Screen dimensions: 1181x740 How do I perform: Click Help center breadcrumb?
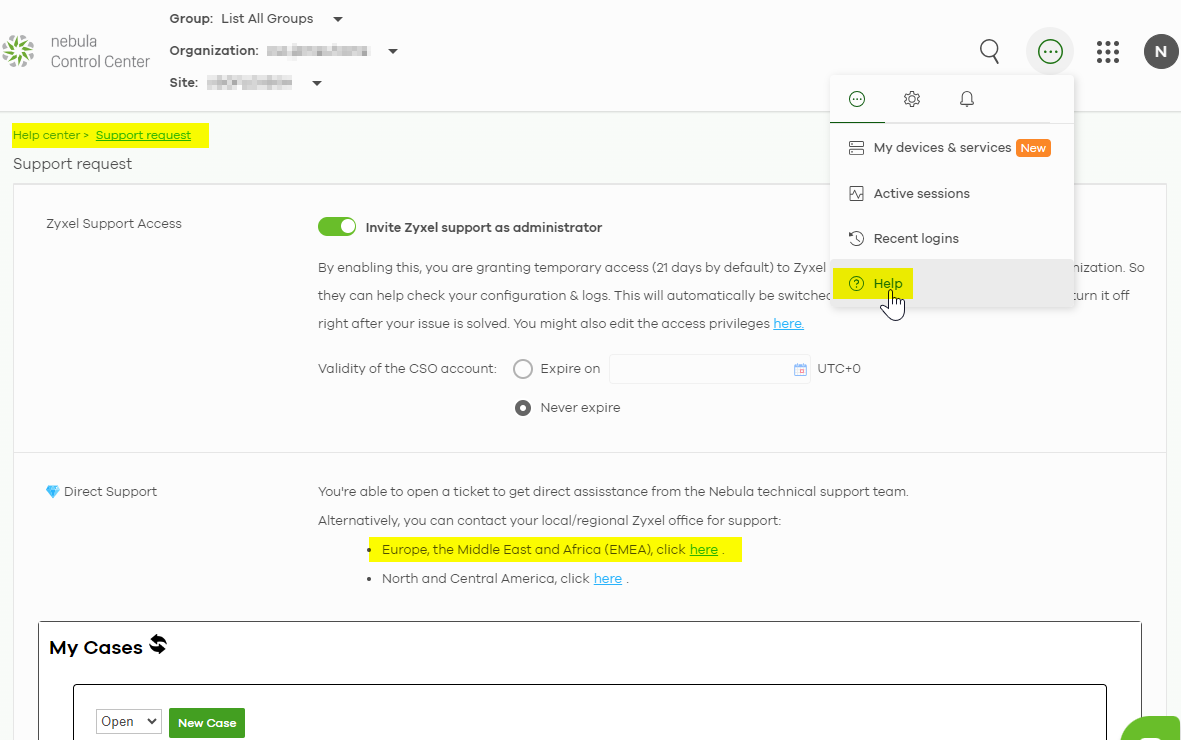pyautogui.click(x=47, y=135)
